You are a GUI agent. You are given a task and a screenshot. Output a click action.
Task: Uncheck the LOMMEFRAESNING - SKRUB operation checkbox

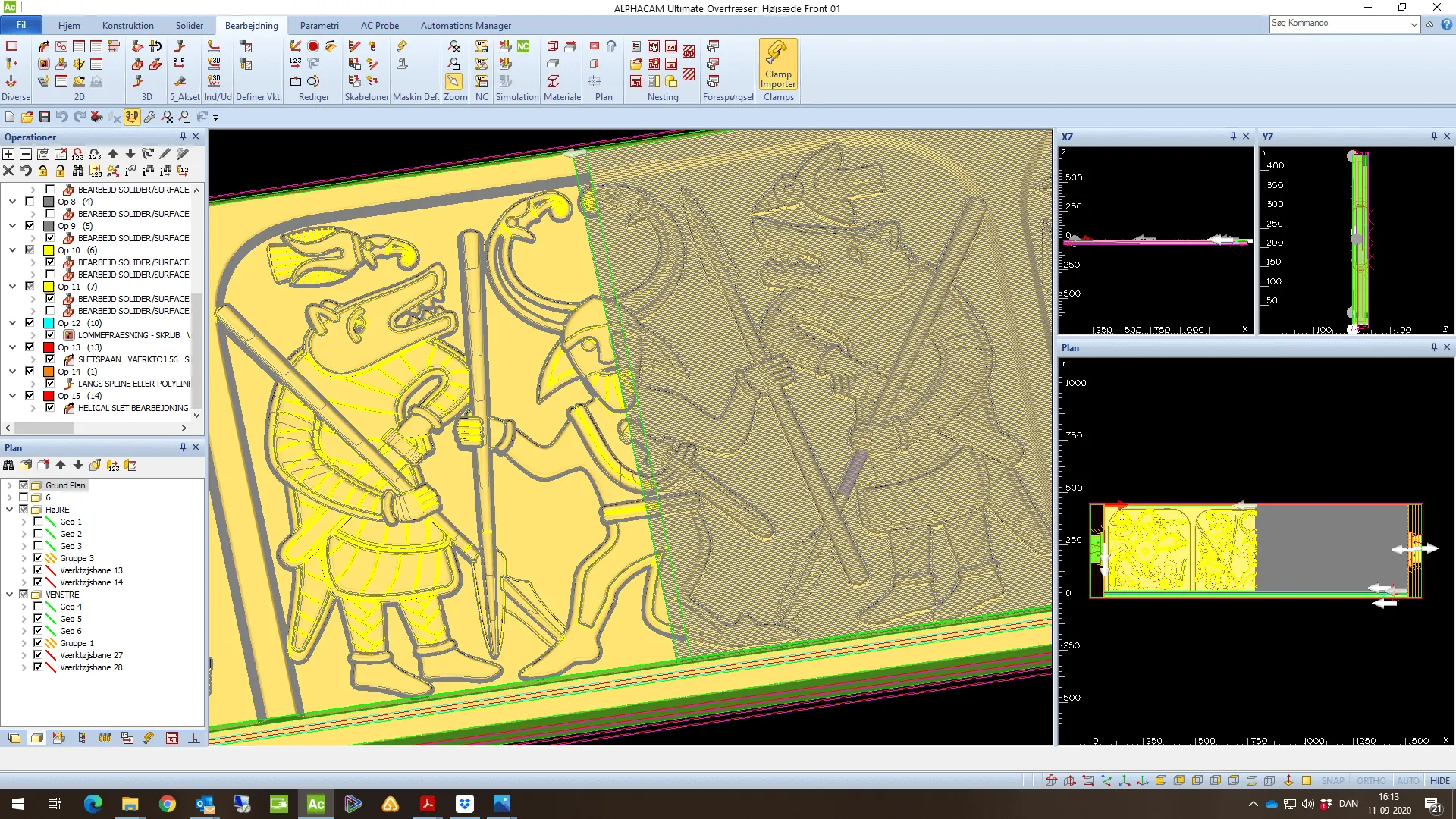click(50, 335)
